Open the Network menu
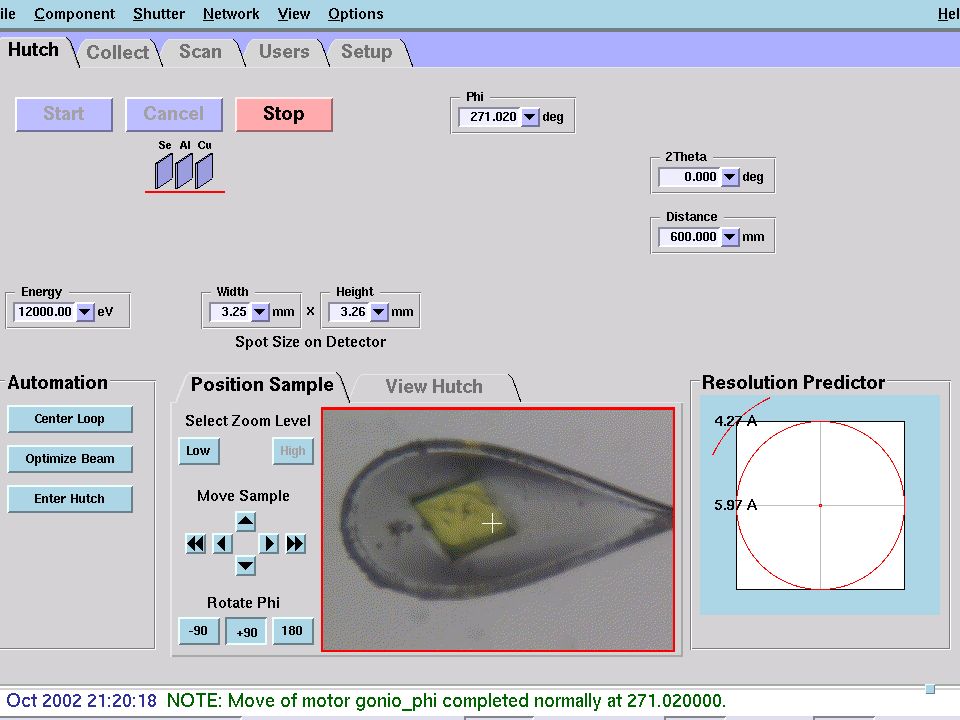Viewport: 960px width, 720px height. 231,13
